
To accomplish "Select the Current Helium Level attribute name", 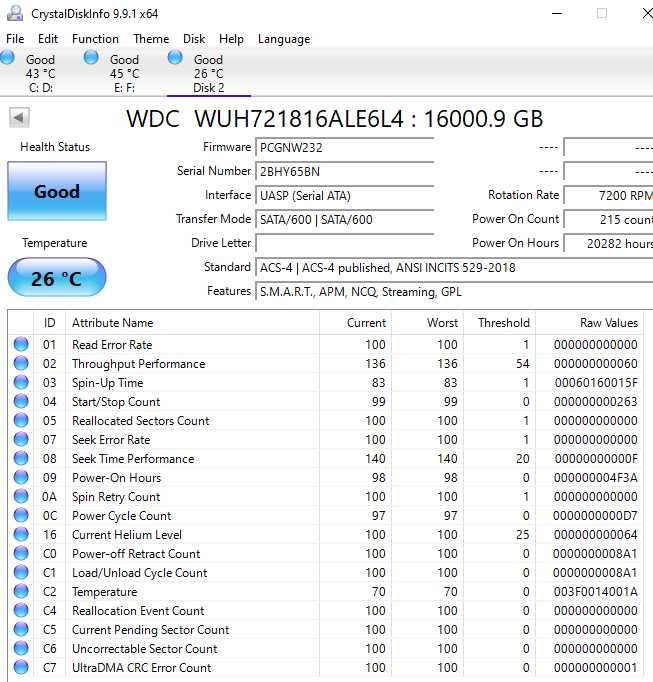I will 127,535.
